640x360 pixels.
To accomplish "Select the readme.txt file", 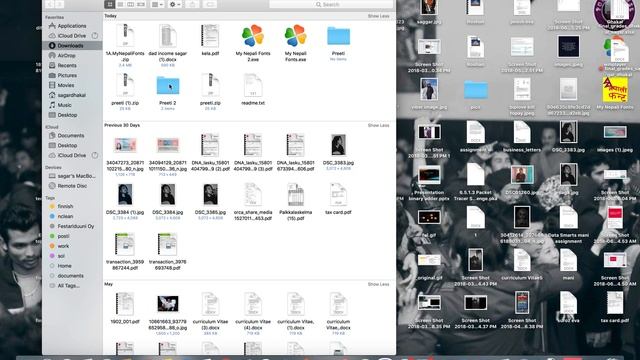I will click(x=253, y=86).
